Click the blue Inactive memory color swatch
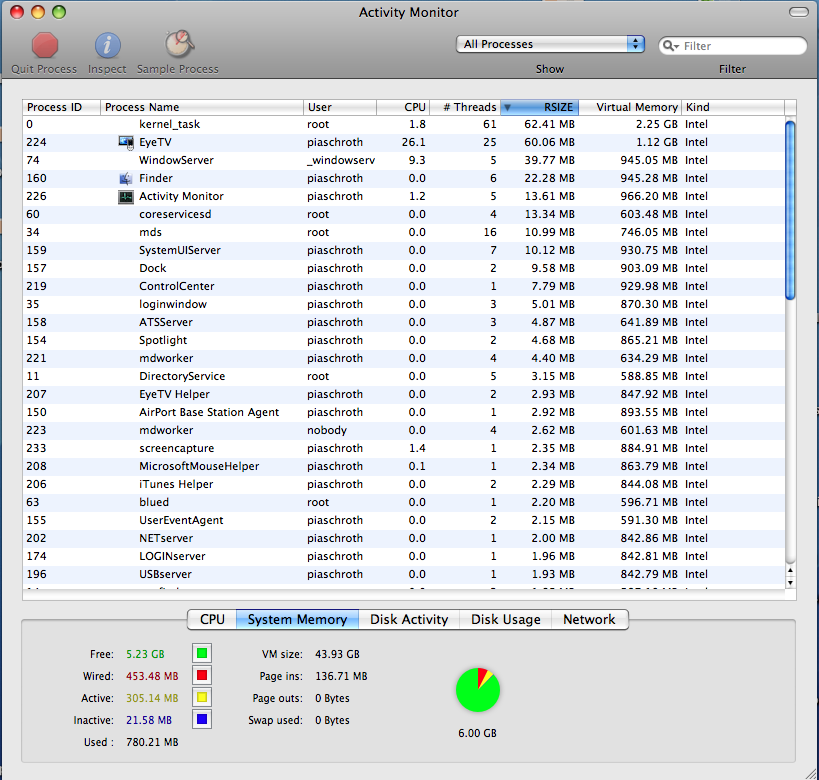The width and height of the screenshot is (819, 780). pyautogui.click(x=202, y=719)
